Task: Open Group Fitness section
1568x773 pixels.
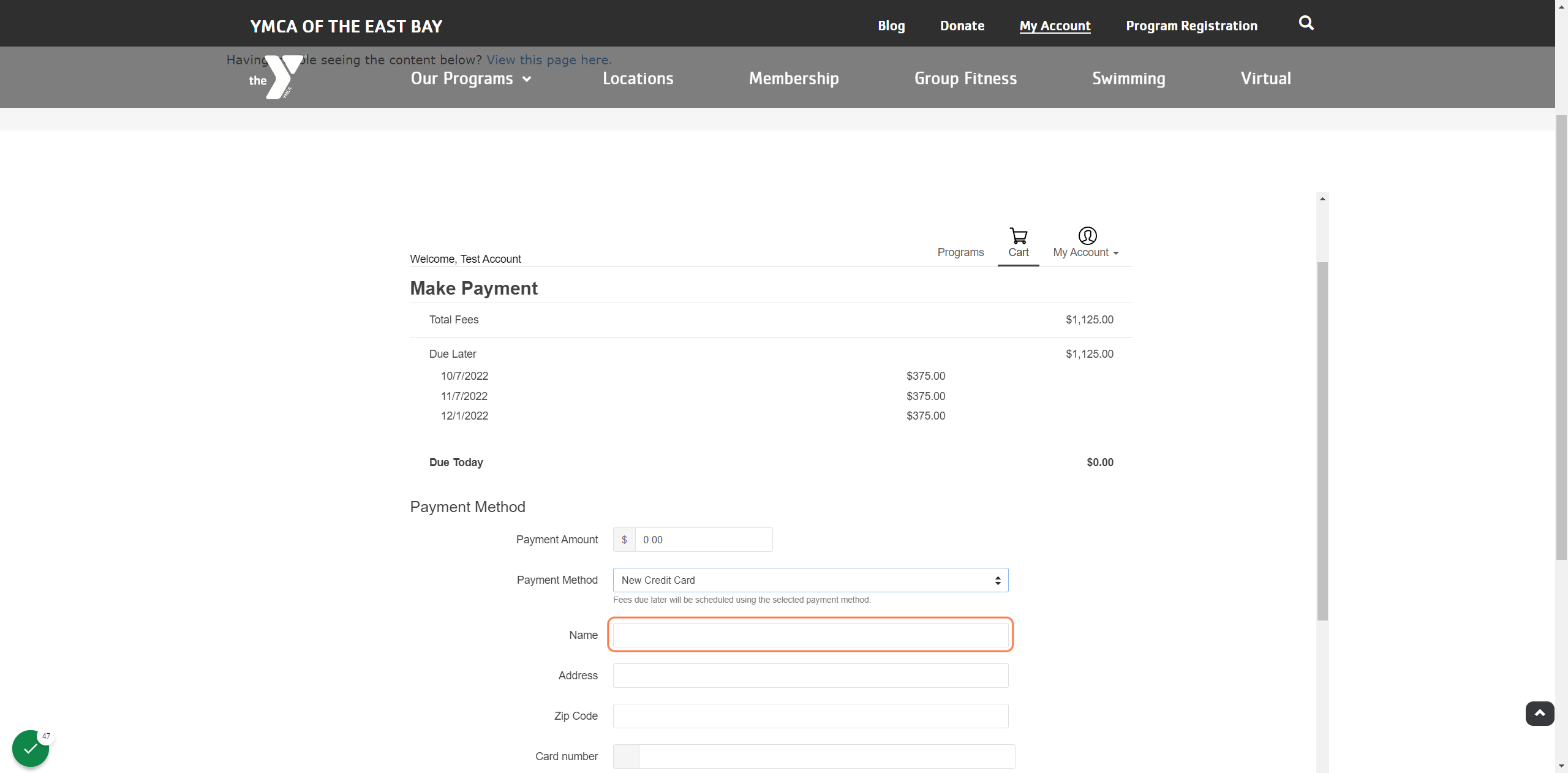Action: coord(965,78)
